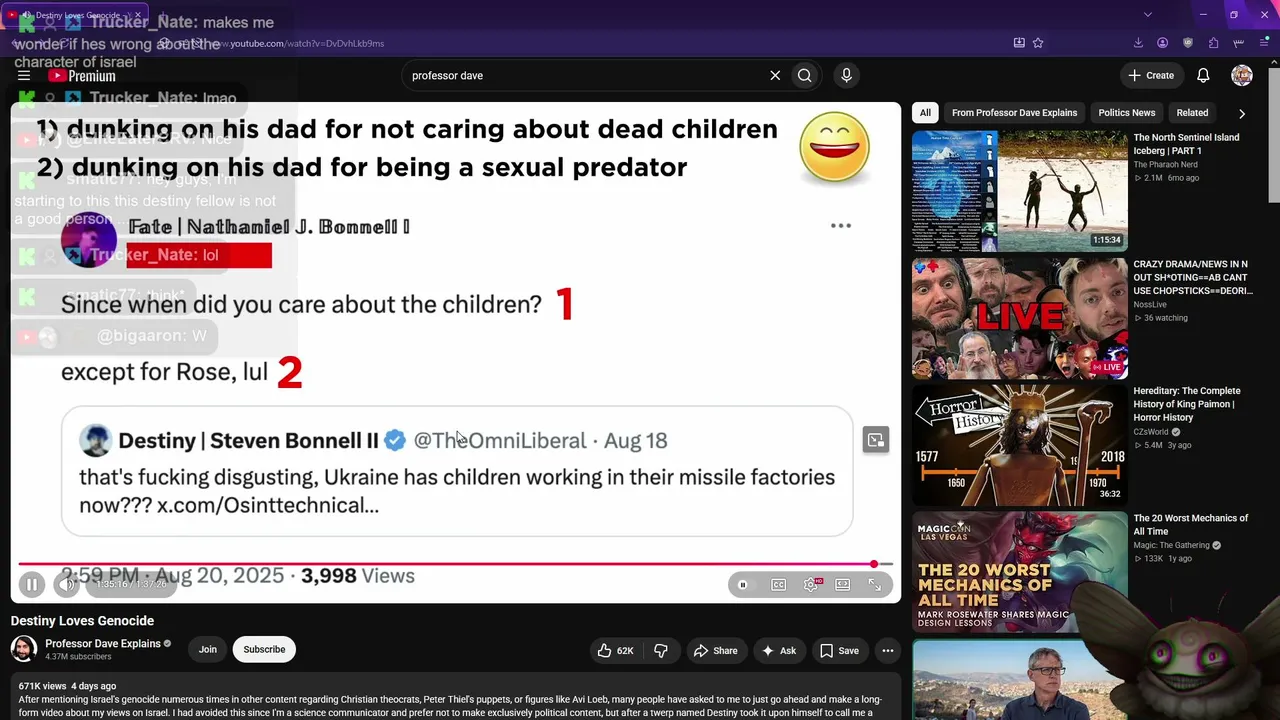The width and height of the screenshot is (1280, 720).
Task: Click The Pharaoh Nerd channel name
Action: (x=1165, y=164)
